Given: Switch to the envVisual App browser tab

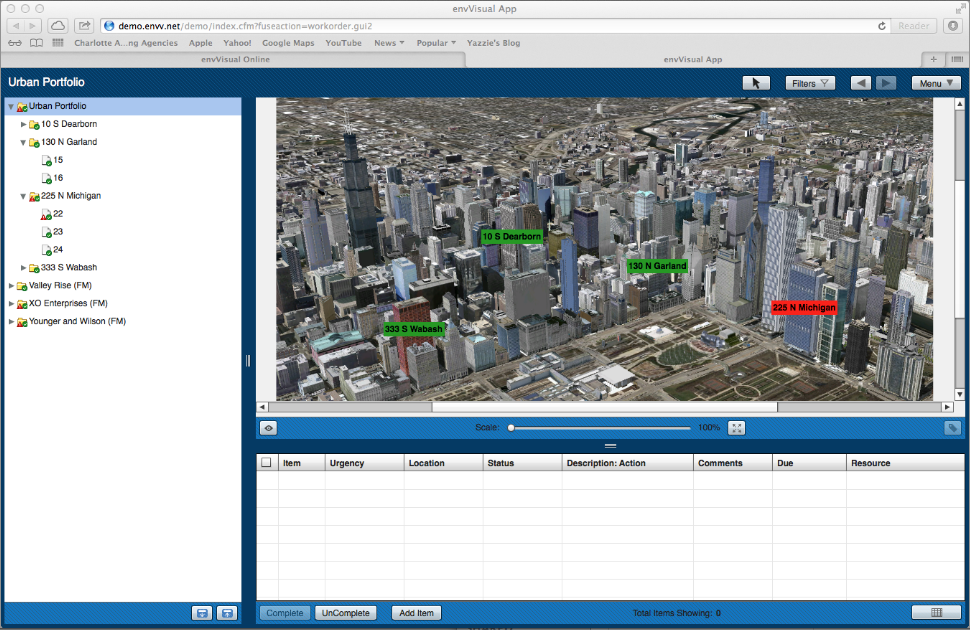Looking at the screenshot, I should (x=693, y=59).
